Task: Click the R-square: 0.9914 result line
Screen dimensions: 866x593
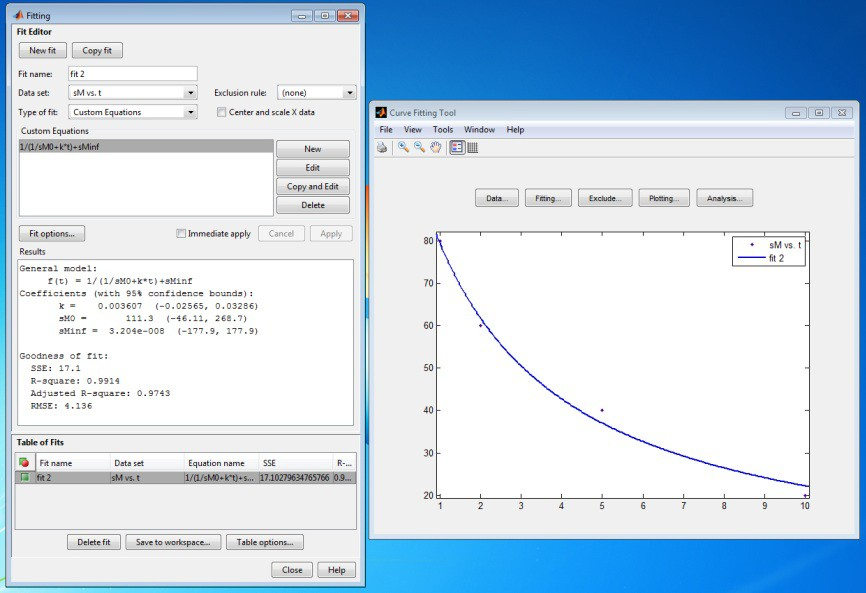Action: click(75, 381)
